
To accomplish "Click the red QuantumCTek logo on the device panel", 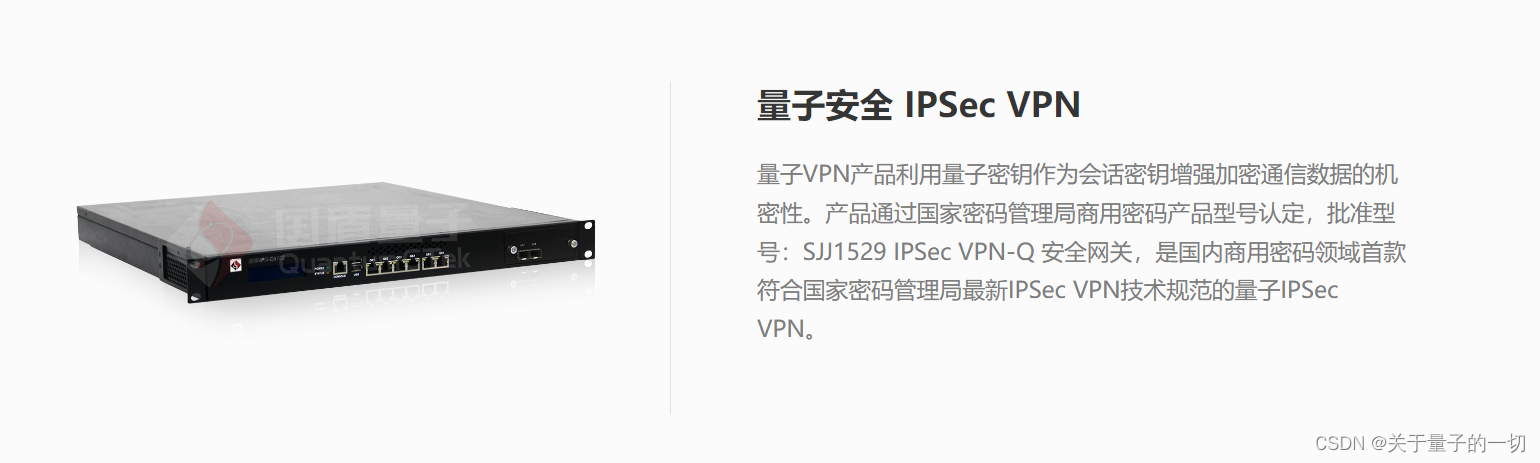I will (236, 265).
